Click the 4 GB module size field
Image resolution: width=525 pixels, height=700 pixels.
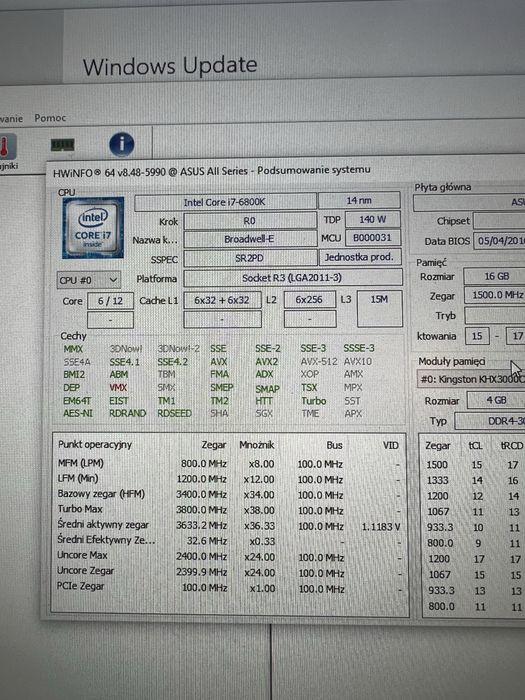[x=496, y=400]
